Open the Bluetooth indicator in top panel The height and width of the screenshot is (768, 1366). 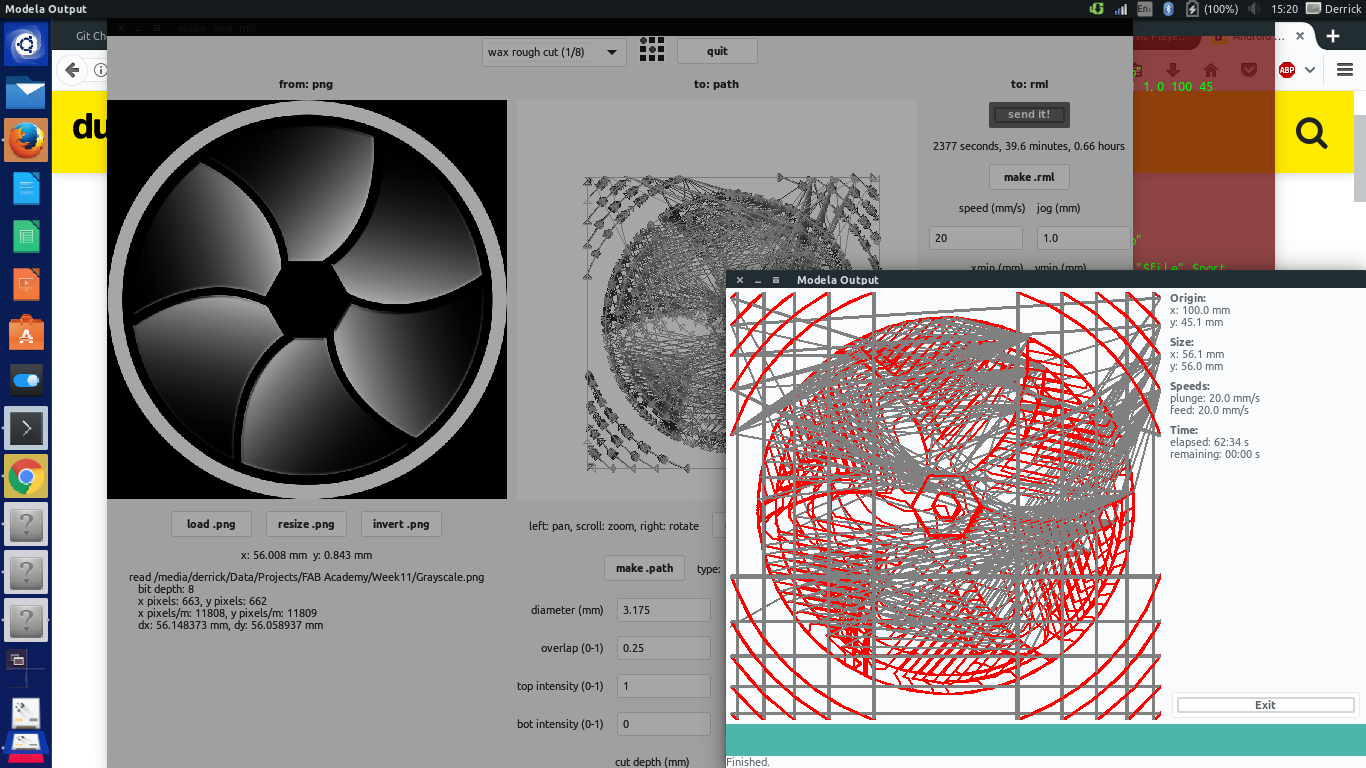tap(1167, 9)
